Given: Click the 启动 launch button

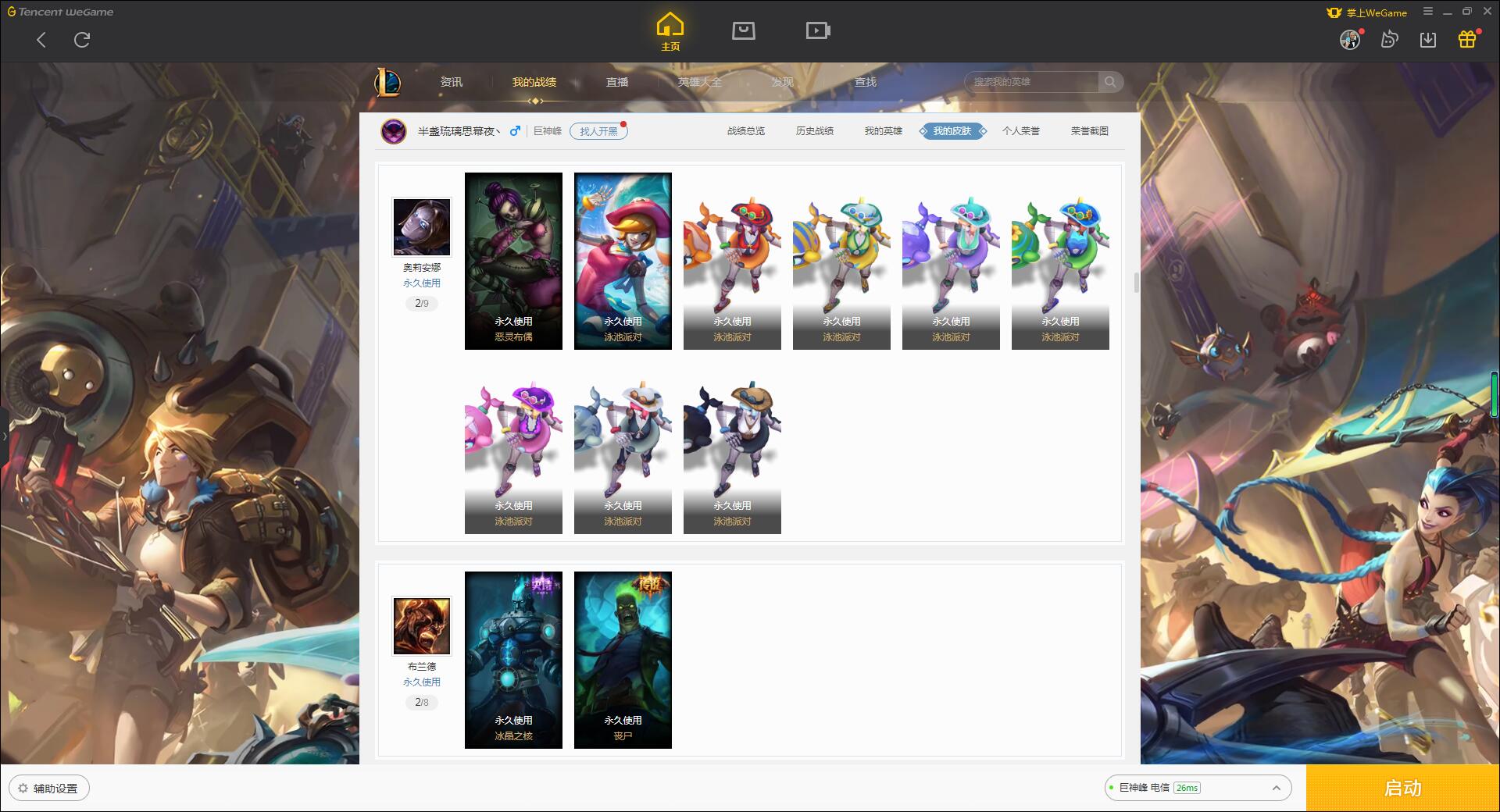Looking at the screenshot, I should point(1403,789).
